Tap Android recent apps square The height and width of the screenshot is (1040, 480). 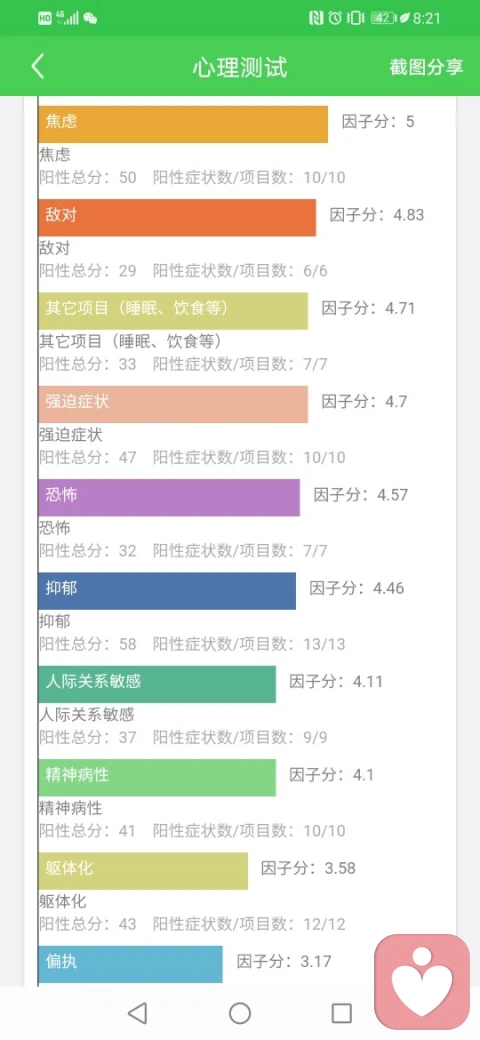pyautogui.click(x=341, y=1013)
